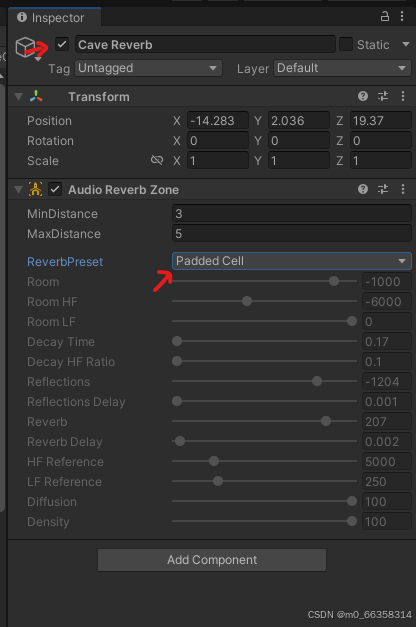Select the Inspector tab

pyautogui.click(x=54, y=18)
